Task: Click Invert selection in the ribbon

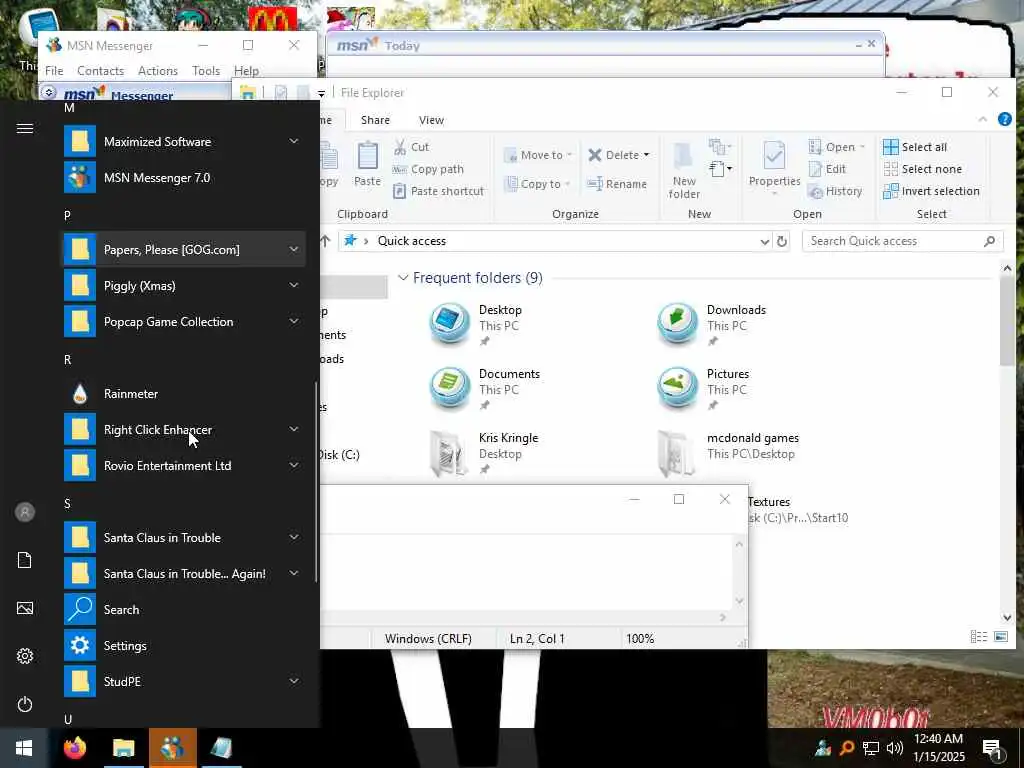Action: pos(931,191)
